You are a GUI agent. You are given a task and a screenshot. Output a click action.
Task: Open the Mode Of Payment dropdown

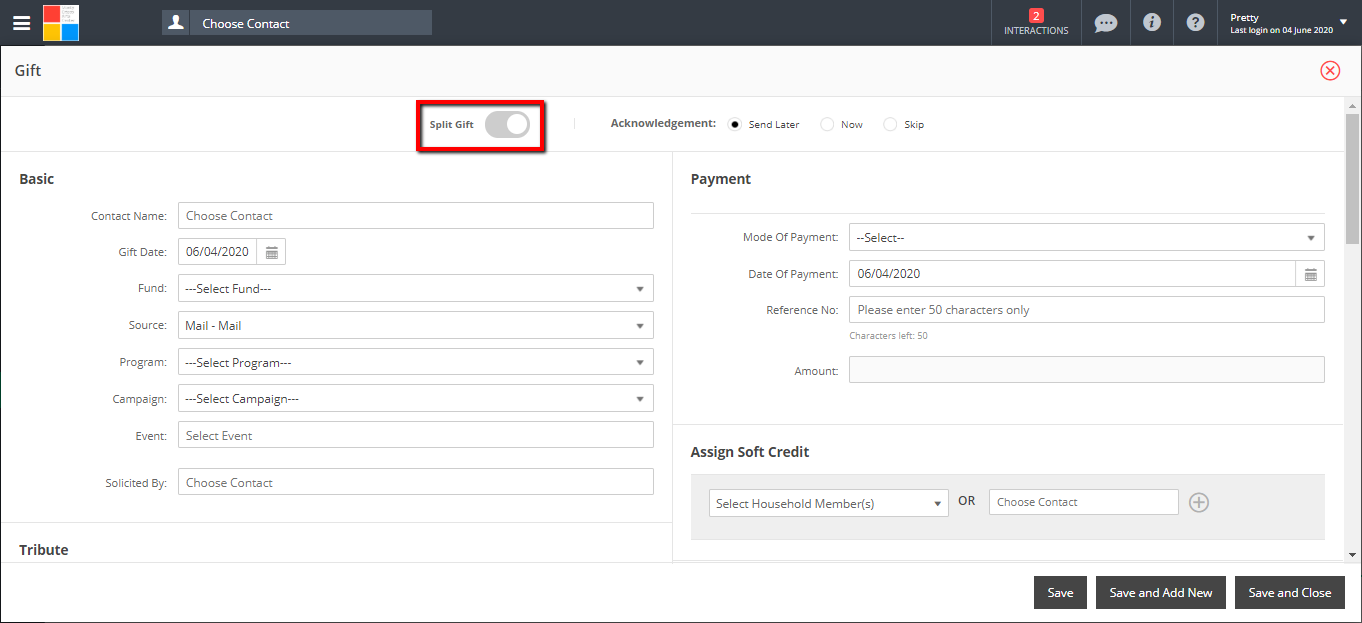coord(1086,238)
